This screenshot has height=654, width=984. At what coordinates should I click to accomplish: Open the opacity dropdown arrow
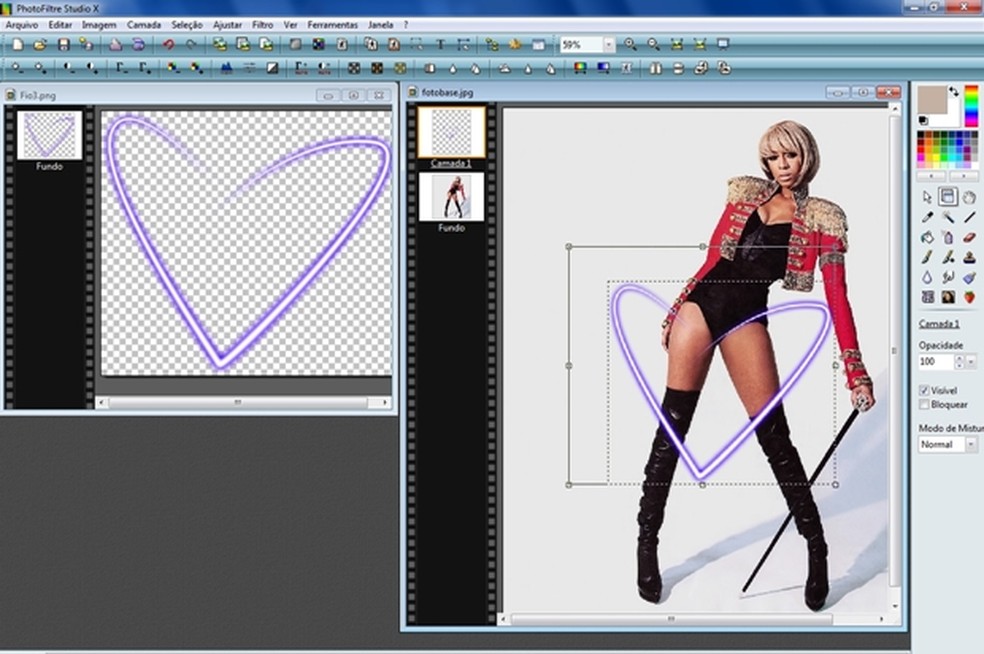click(971, 362)
